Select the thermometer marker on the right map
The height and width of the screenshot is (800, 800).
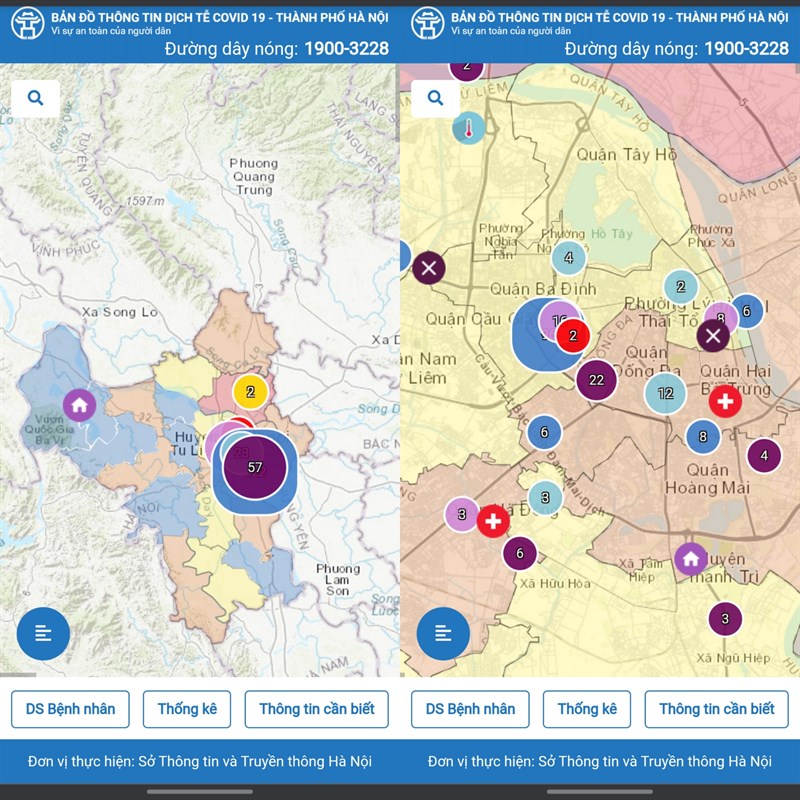pyautogui.click(x=468, y=127)
